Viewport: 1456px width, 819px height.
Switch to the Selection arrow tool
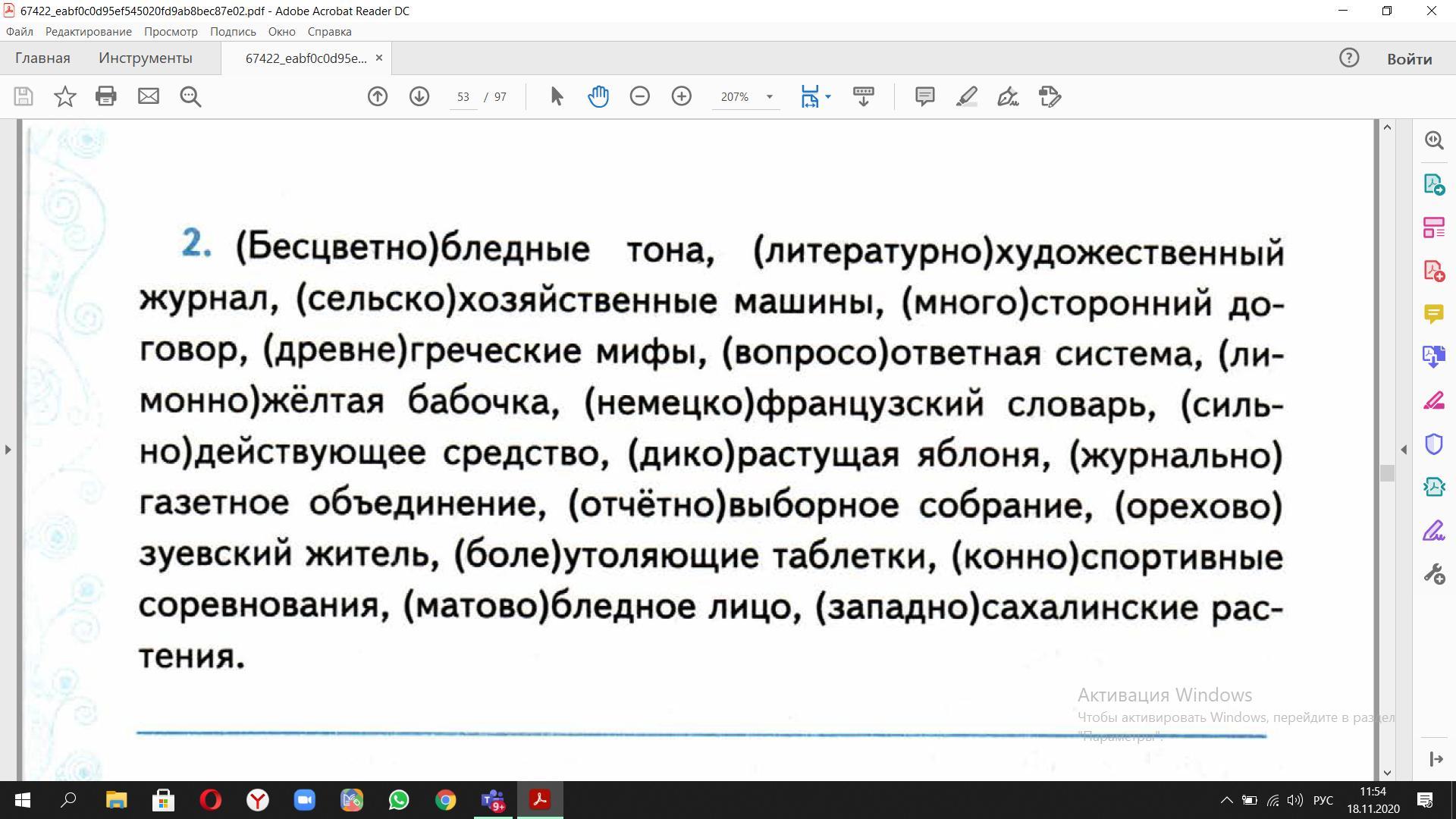pos(557,96)
